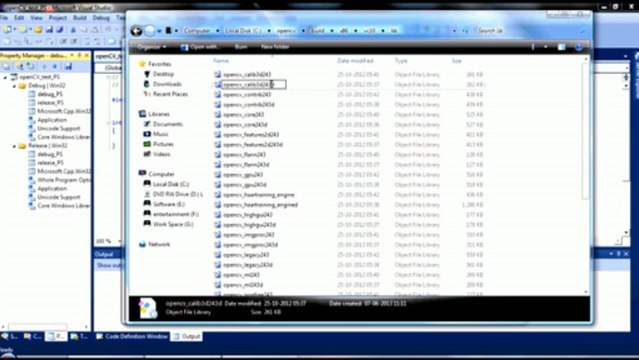Click Computer in the navigation pane
The image size is (639, 360).
pos(161,174)
